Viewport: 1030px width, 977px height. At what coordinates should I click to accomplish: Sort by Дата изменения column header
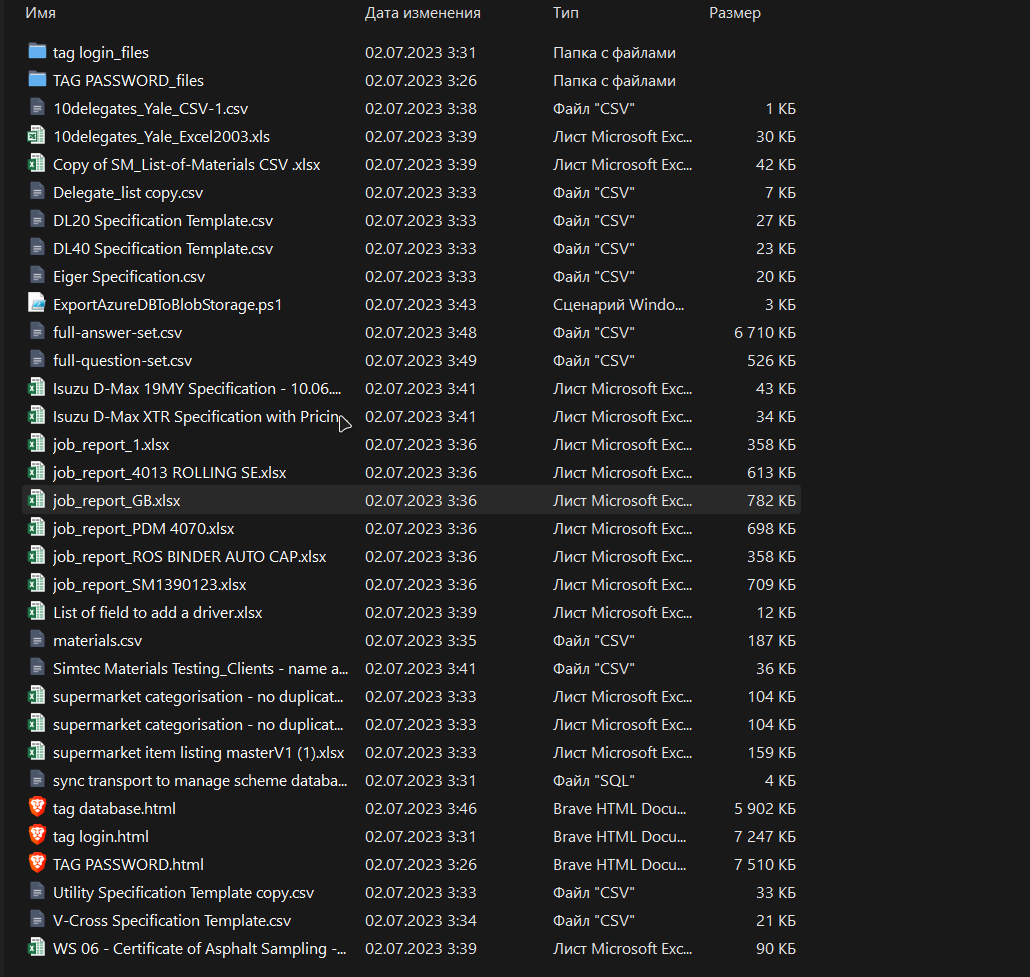(x=422, y=13)
